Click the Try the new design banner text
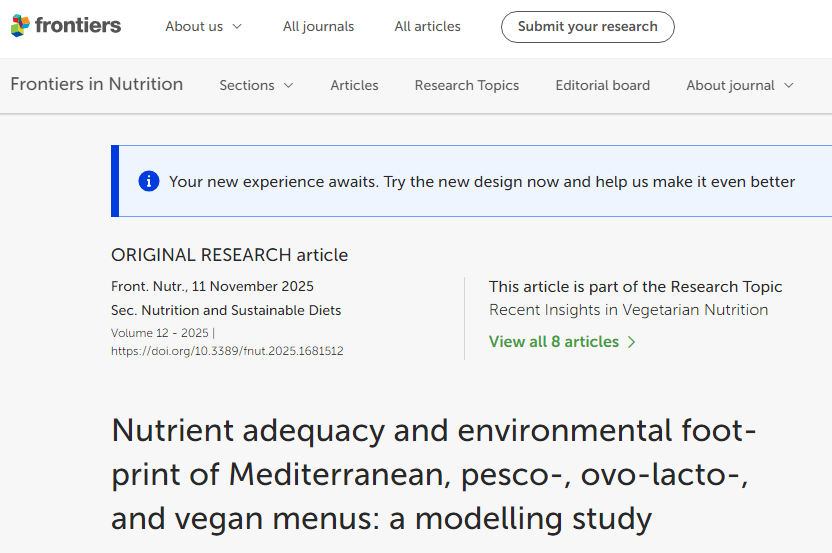Viewport: 832px width, 553px height. tap(482, 181)
